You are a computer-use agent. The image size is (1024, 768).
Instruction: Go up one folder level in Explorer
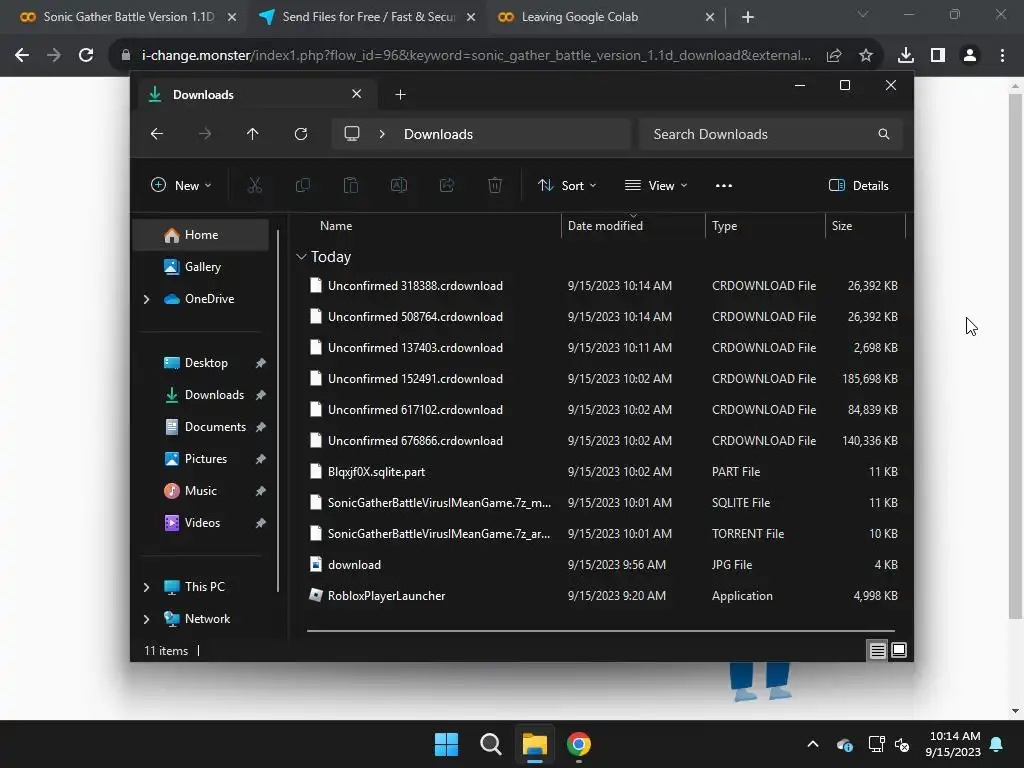[x=252, y=134]
